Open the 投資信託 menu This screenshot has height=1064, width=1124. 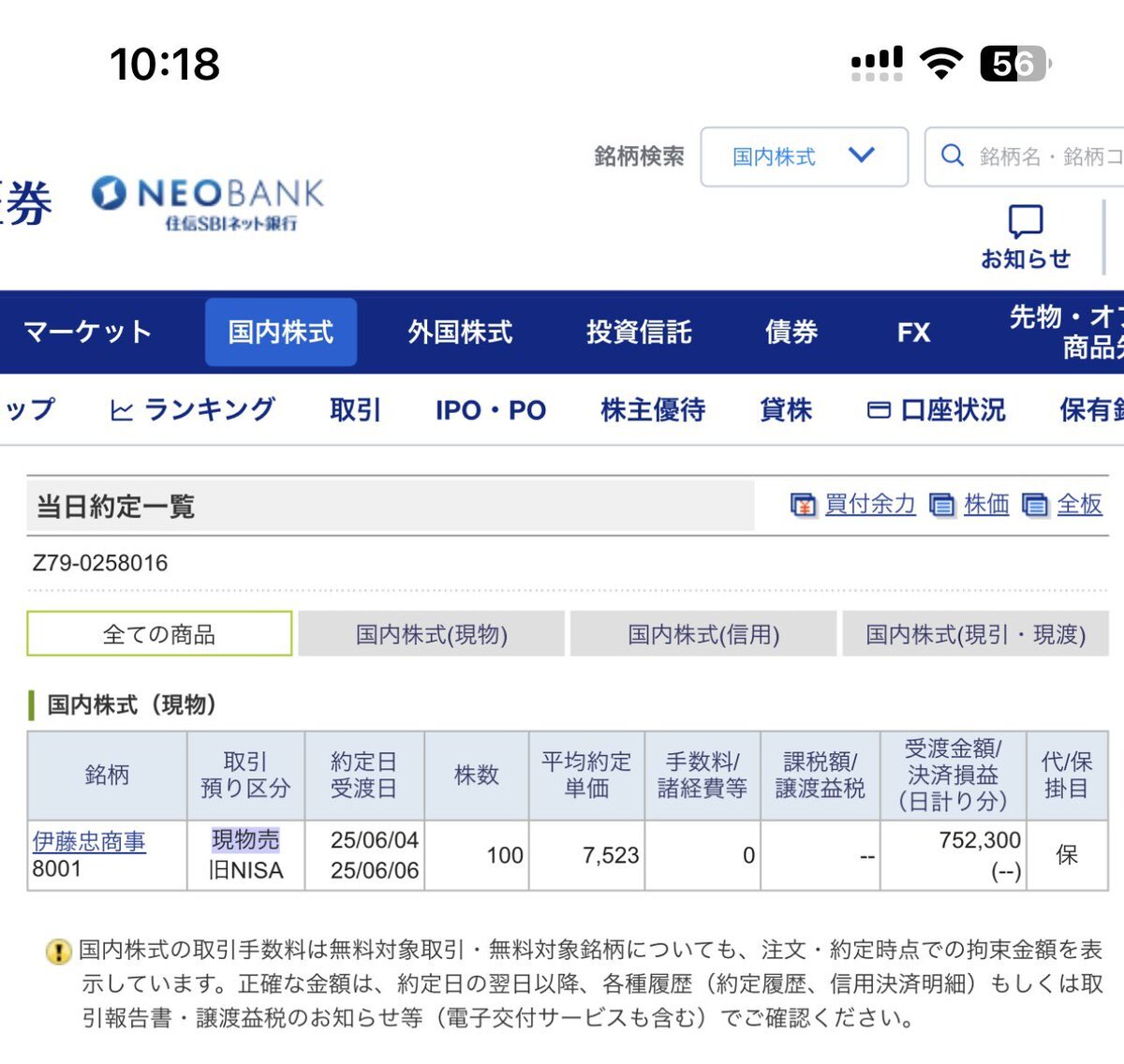click(x=639, y=332)
